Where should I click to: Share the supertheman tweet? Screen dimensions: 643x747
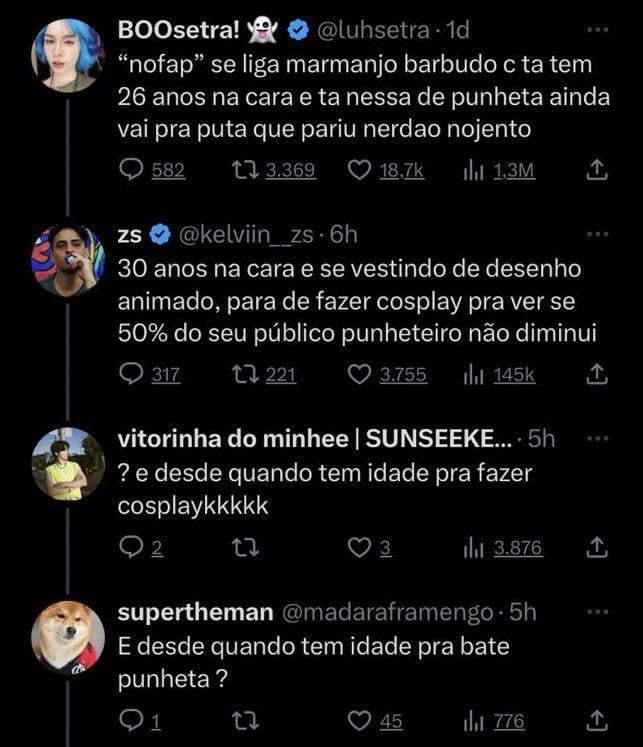pos(596,721)
